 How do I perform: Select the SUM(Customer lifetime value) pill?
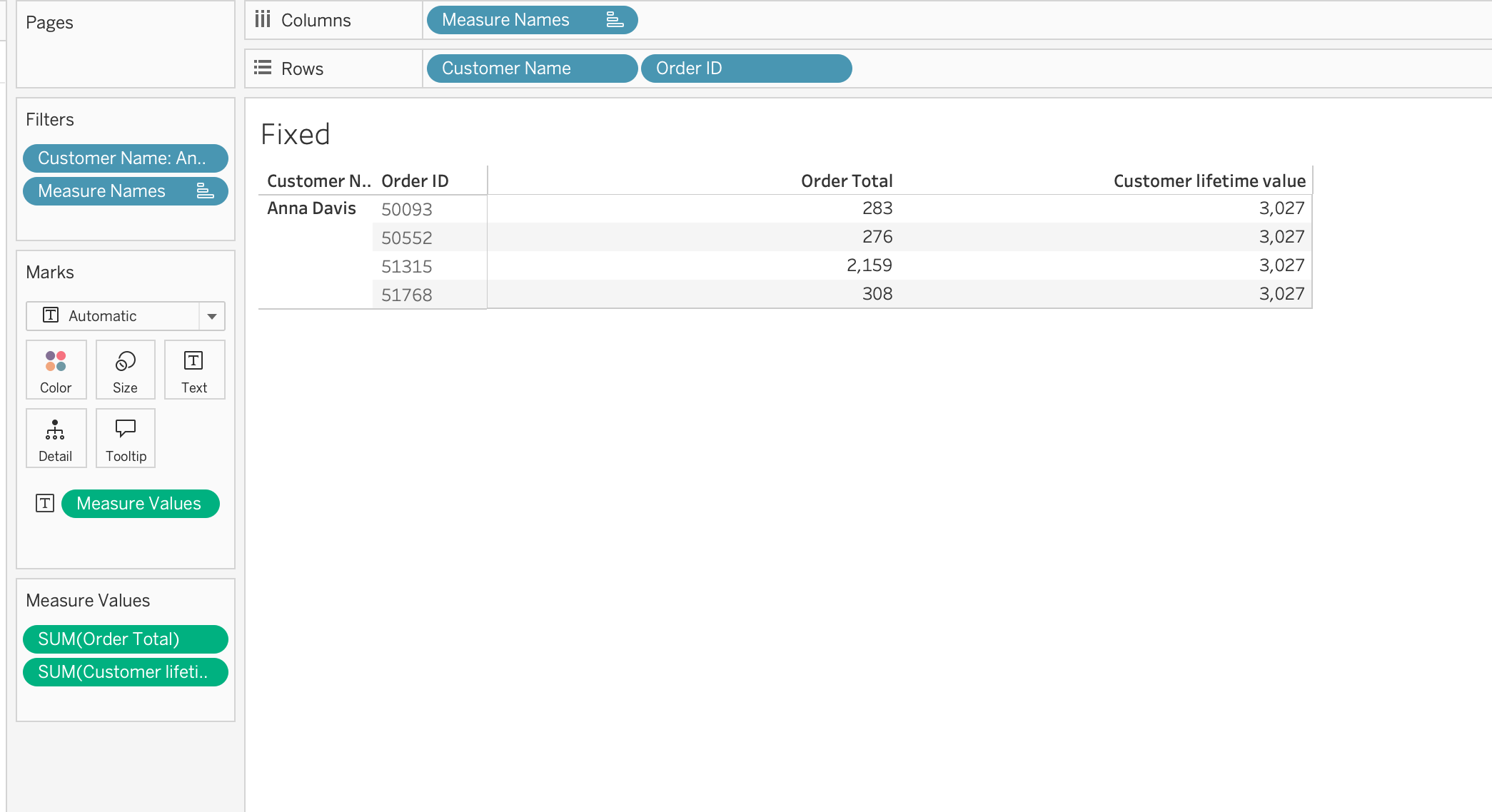(125, 672)
